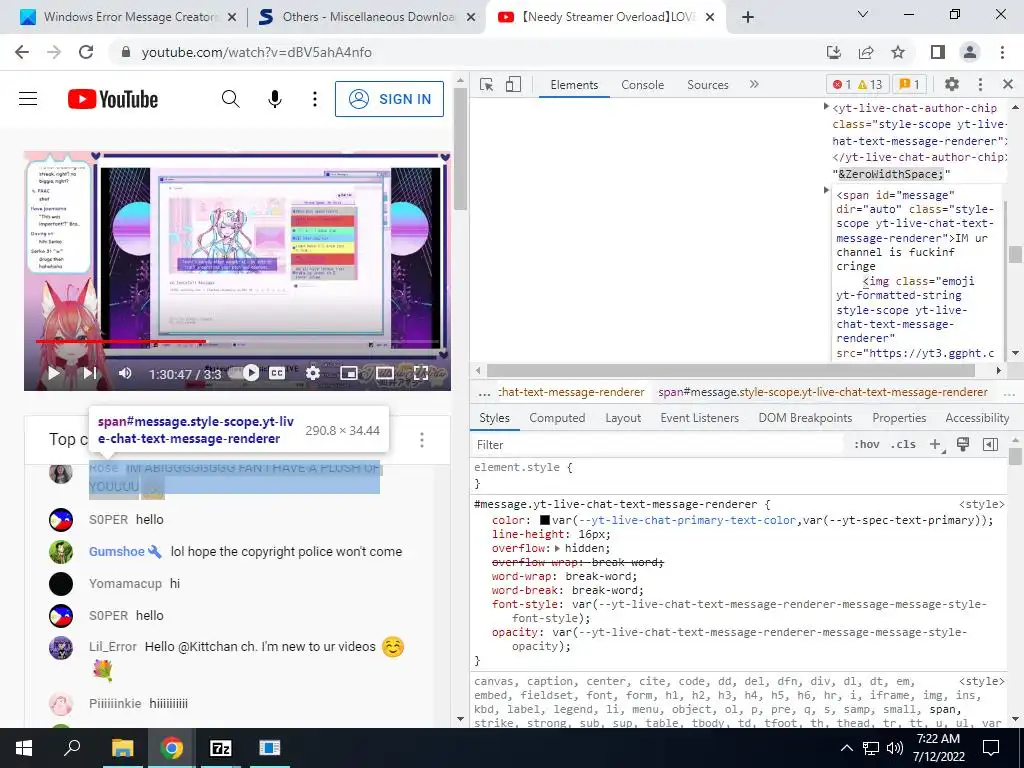Activate DevTools inspect element picker
1024x768 pixels.
(x=487, y=85)
